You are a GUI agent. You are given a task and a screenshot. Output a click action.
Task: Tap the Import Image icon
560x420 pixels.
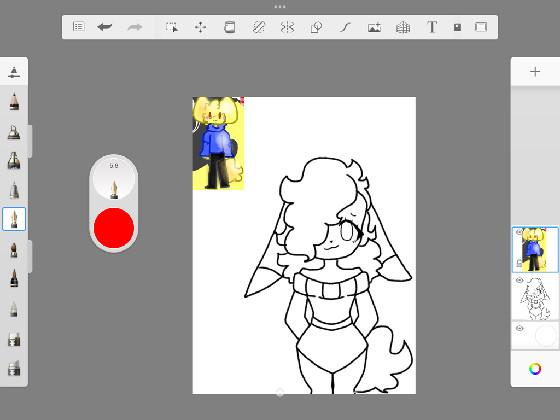pyautogui.click(x=374, y=27)
